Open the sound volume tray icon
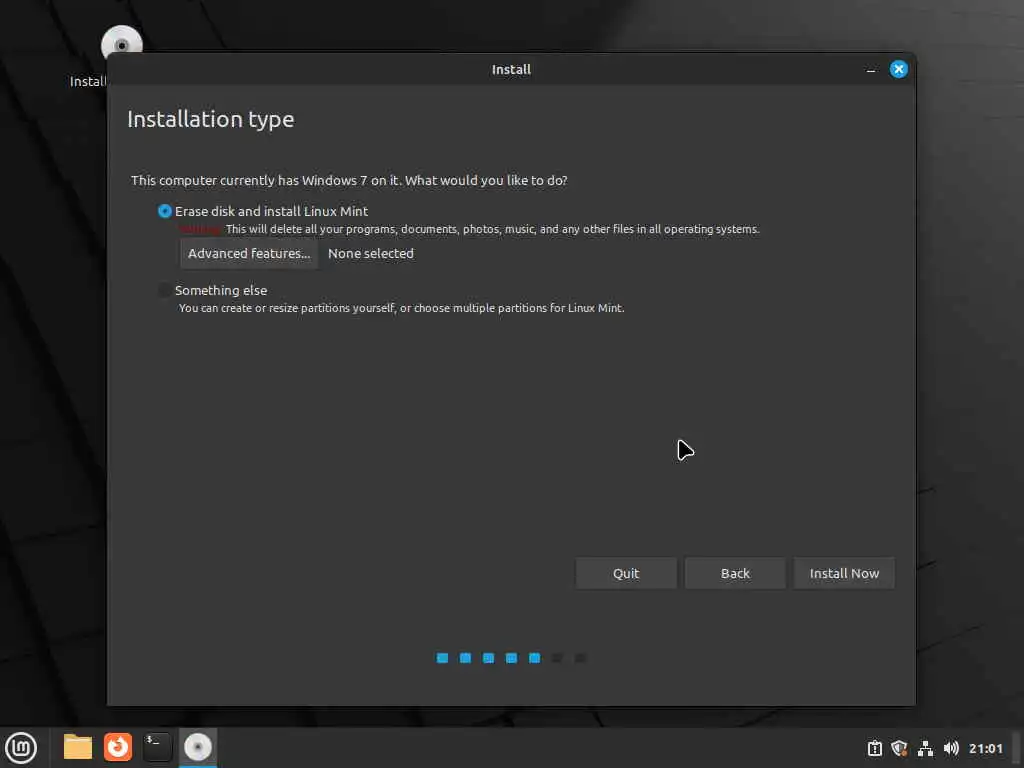Viewport: 1024px width, 768px height. [951, 748]
